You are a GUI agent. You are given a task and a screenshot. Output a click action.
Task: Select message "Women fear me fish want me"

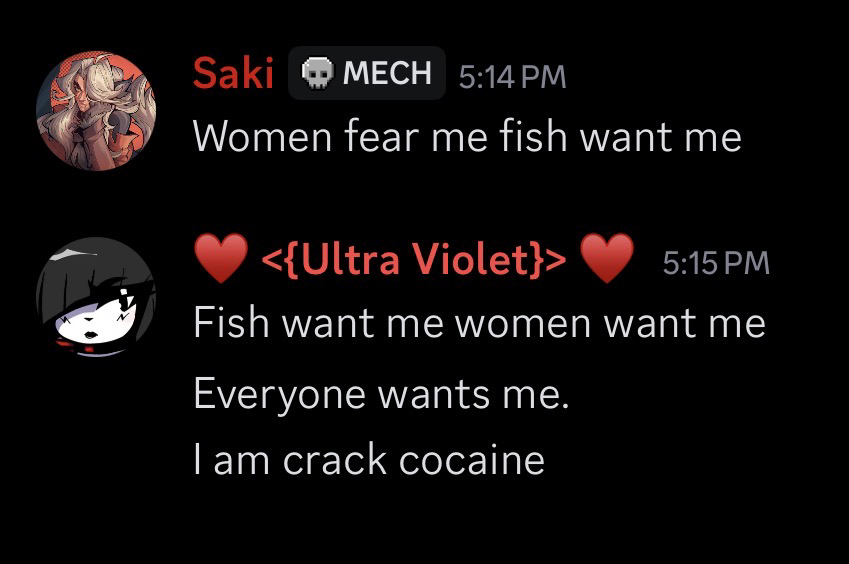[467, 136]
